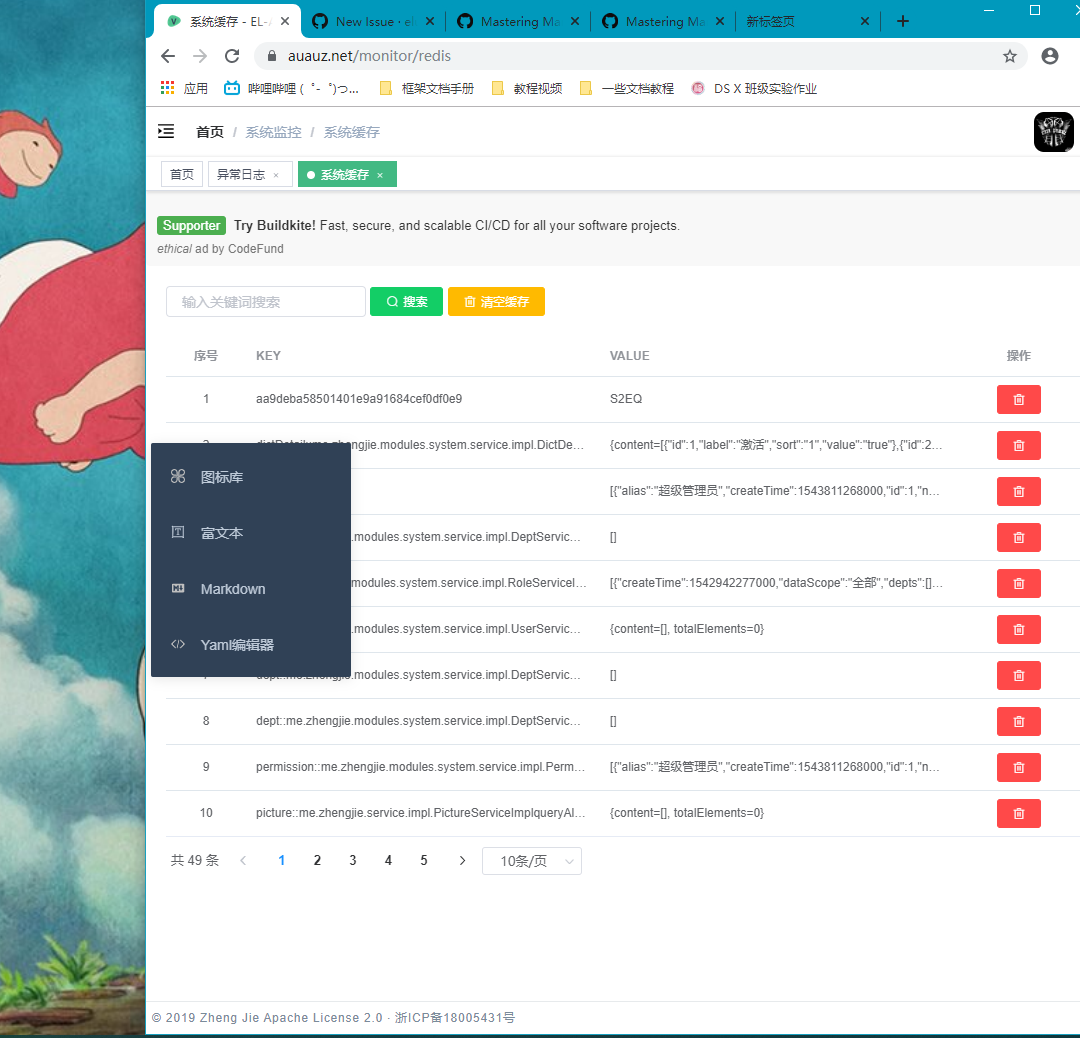Delete cache row number 8

tap(1018, 722)
